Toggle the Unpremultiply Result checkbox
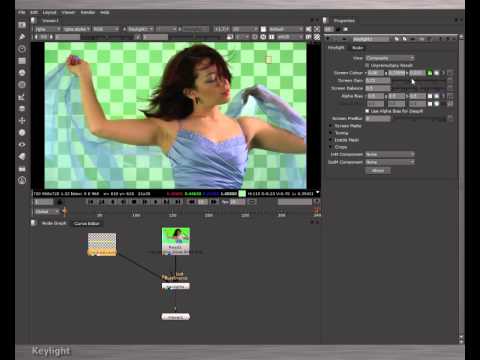The width and height of the screenshot is (480, 360). click(367, 65)
